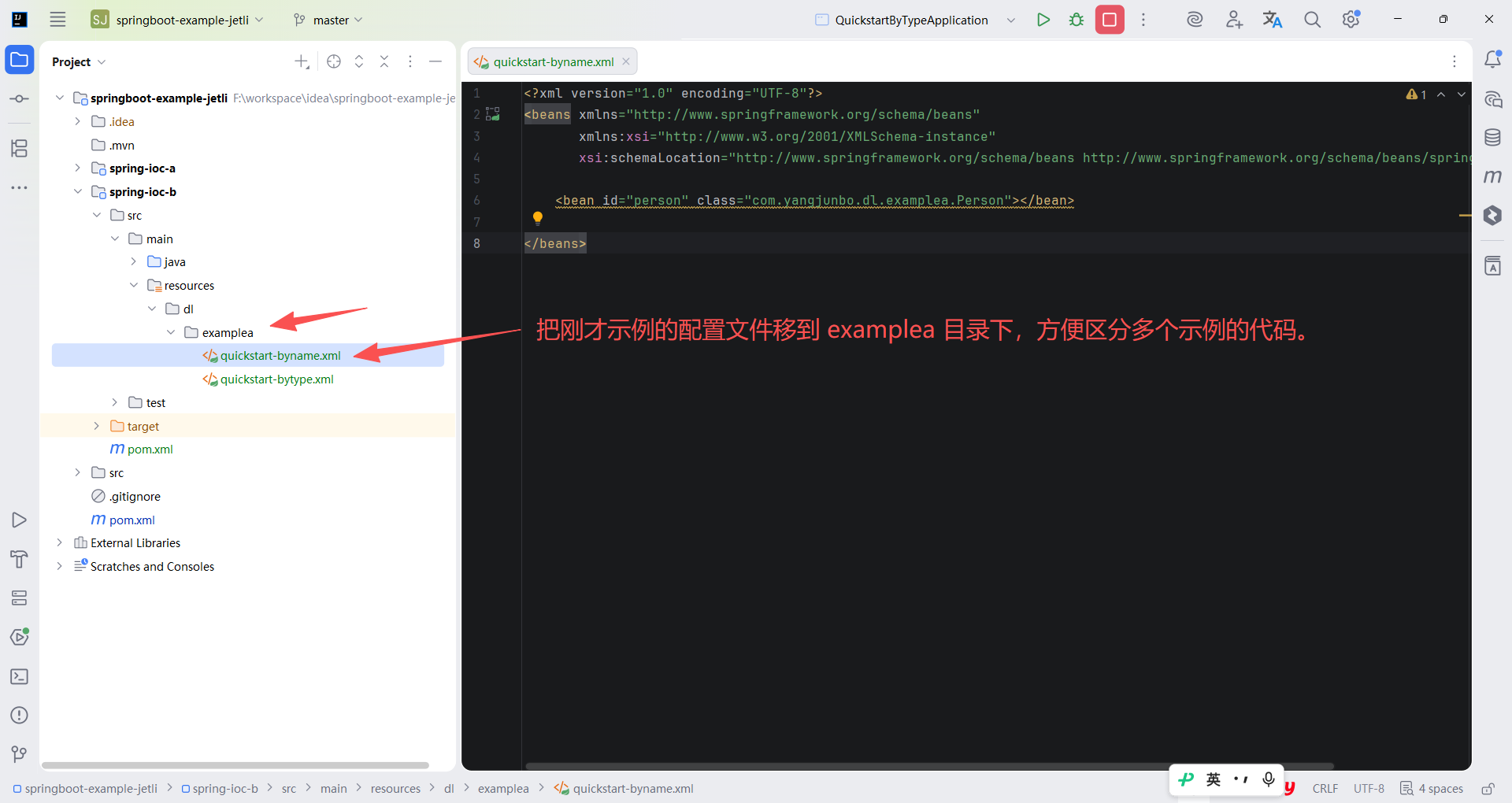Expand all in Project tree
Screen dimensions: 1512x803
point(359,61)
